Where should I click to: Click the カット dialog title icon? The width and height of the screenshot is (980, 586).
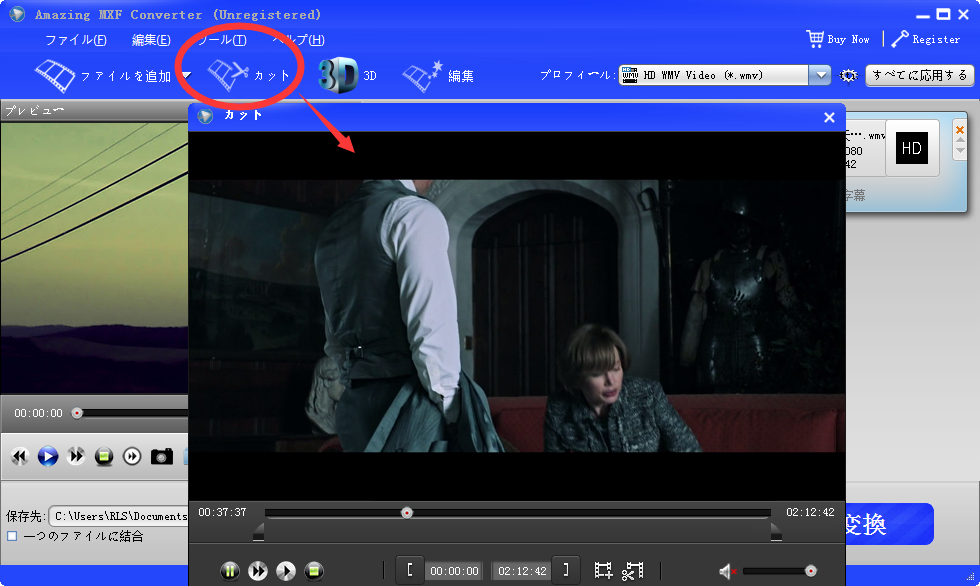[205, 116]
